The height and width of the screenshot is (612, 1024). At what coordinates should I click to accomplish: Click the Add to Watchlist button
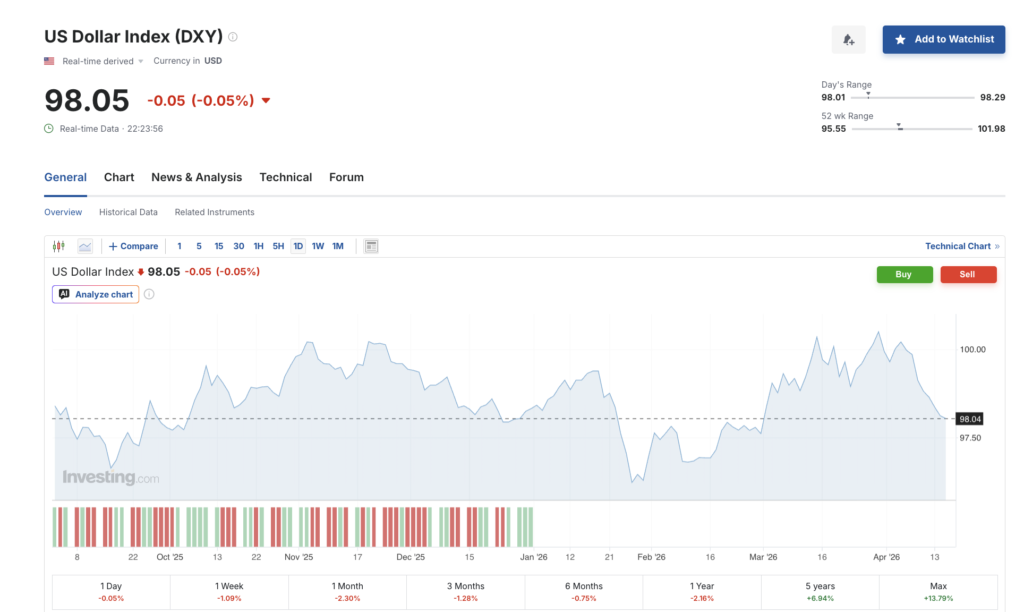(943, 39)
